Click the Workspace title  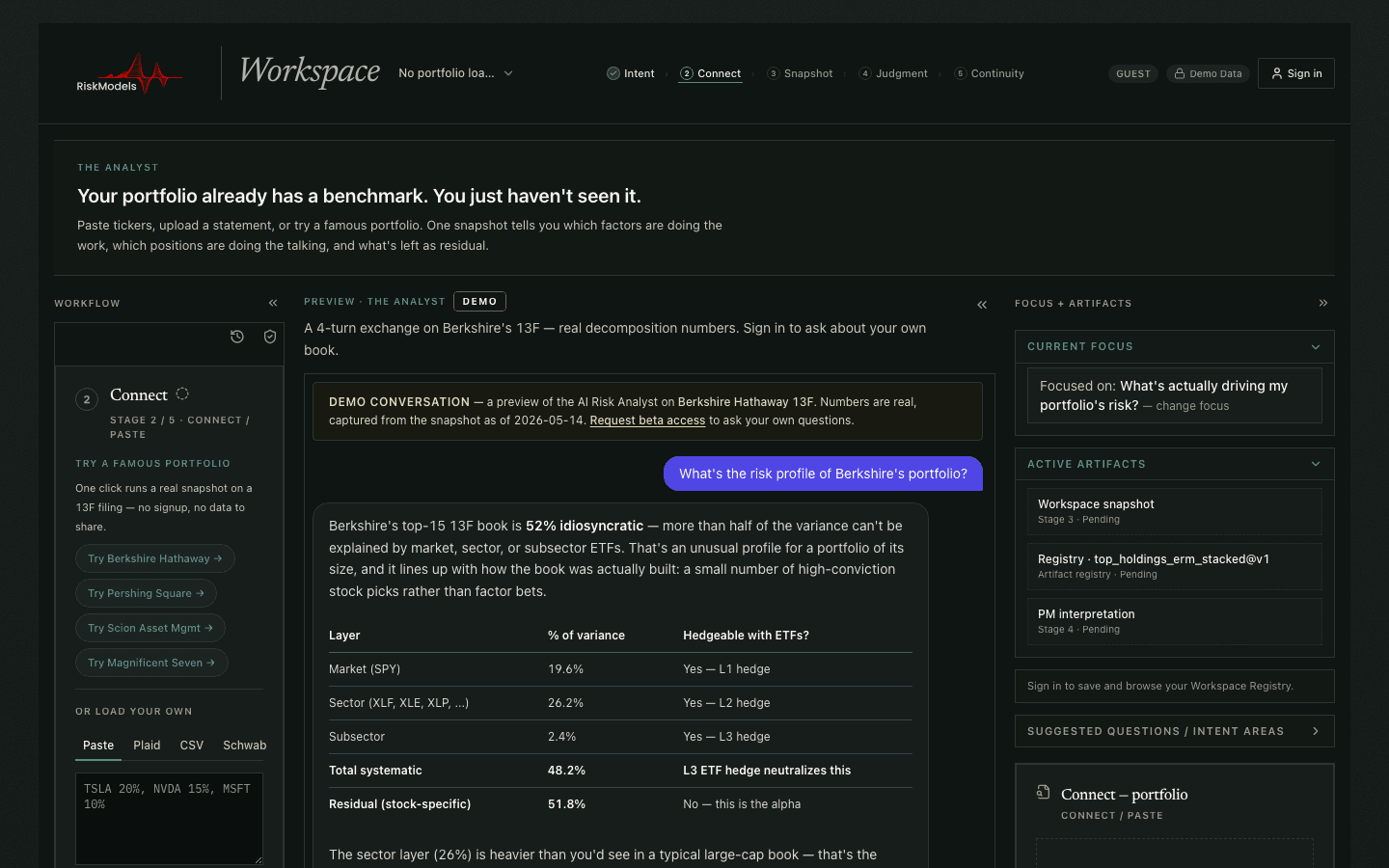[x=310, y=71]
